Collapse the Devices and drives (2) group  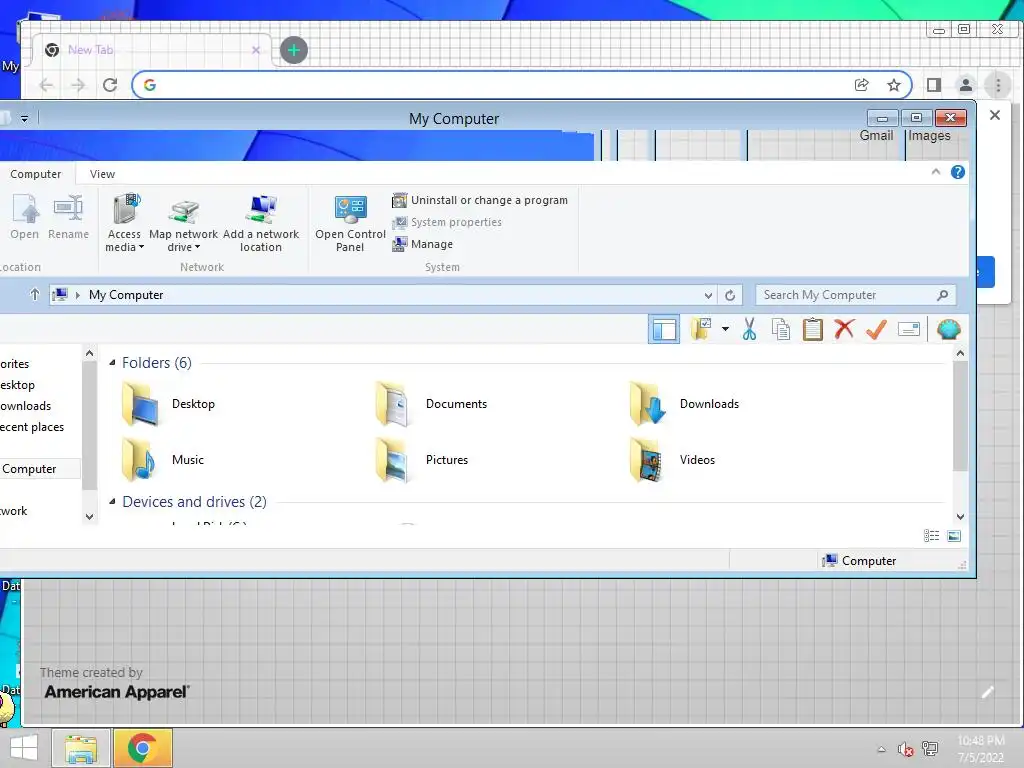[x=112, y=502]
